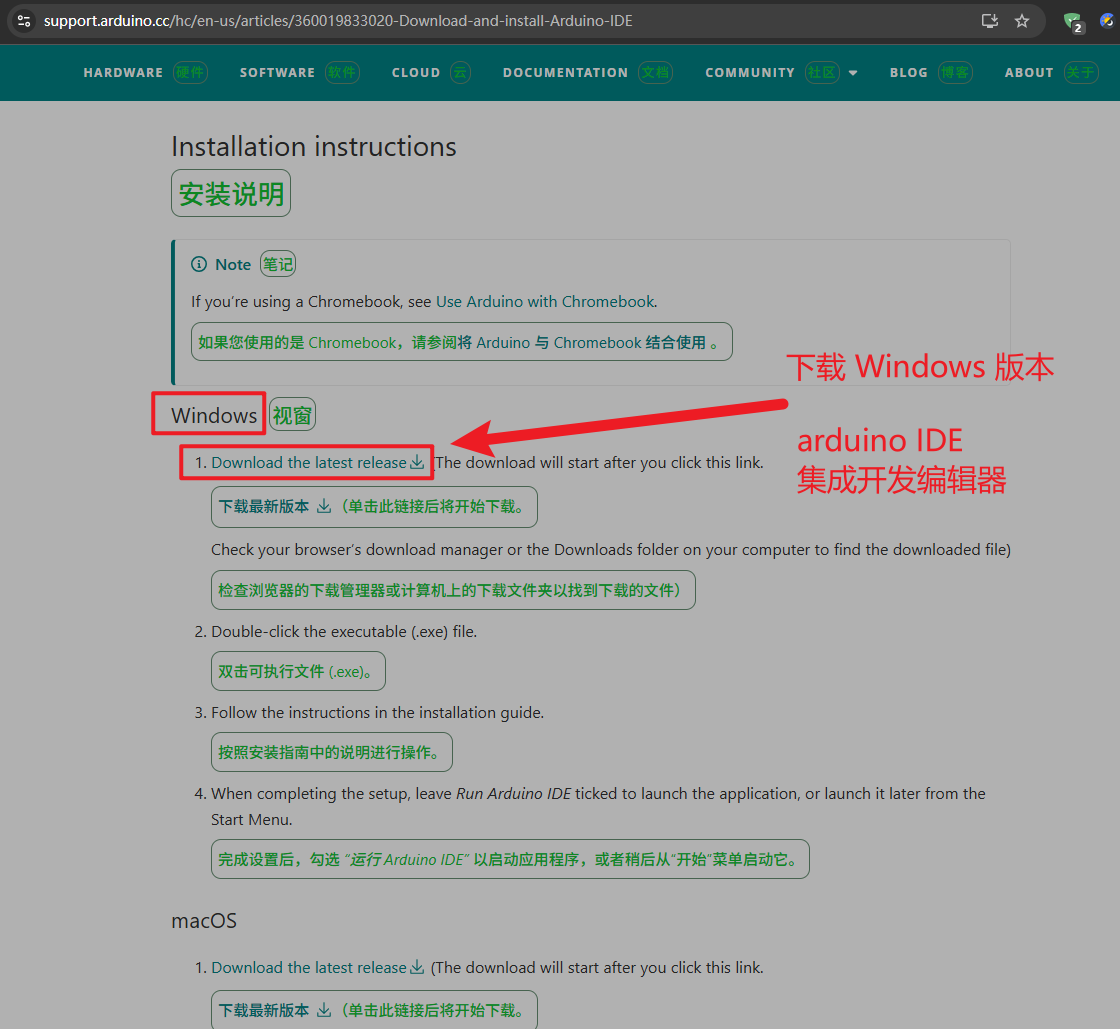Click text 'Check your browser's download manager'

tap(356, 550)
